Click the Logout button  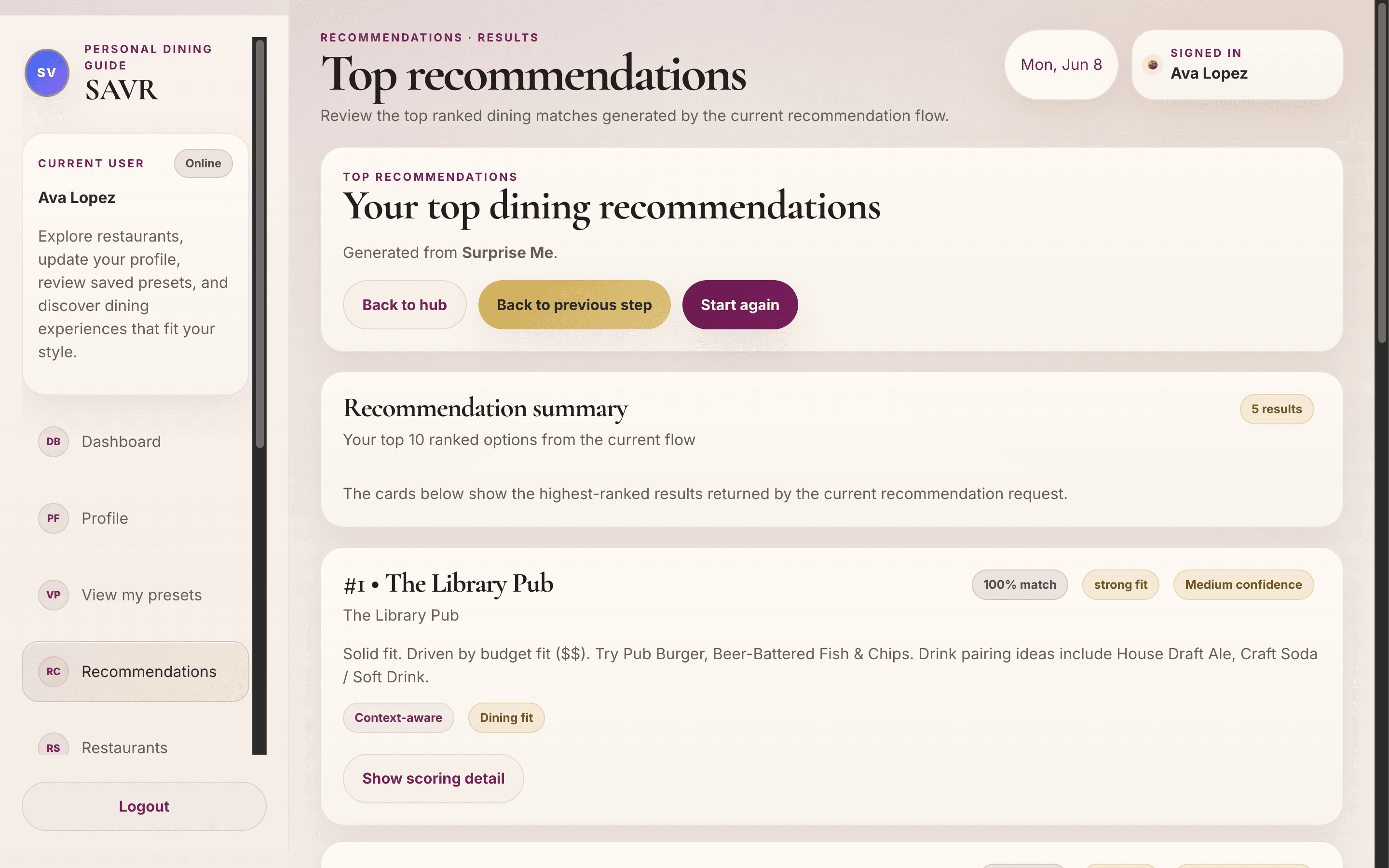click(144, 806)
